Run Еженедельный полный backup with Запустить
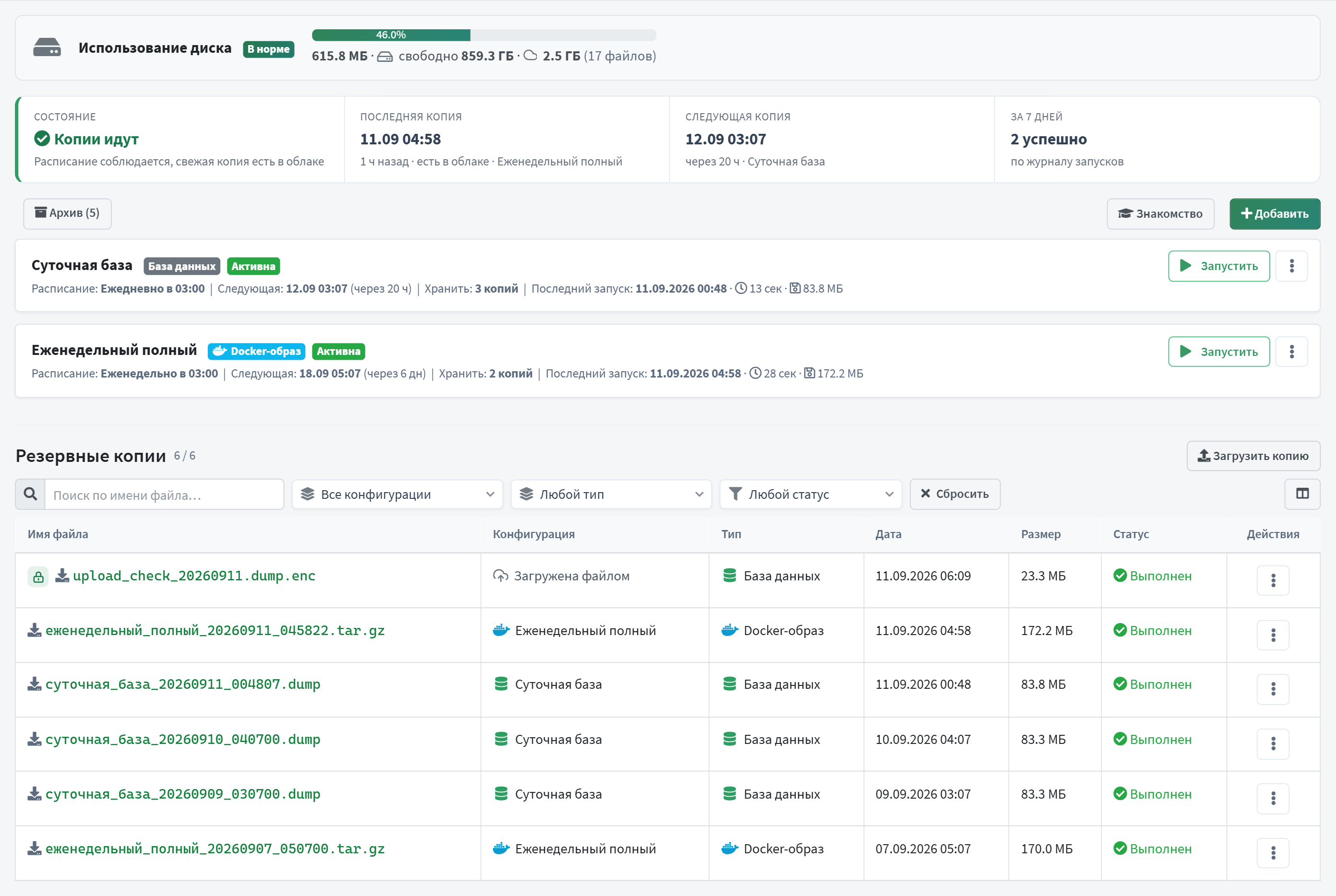 click(x=1219, y=352)
